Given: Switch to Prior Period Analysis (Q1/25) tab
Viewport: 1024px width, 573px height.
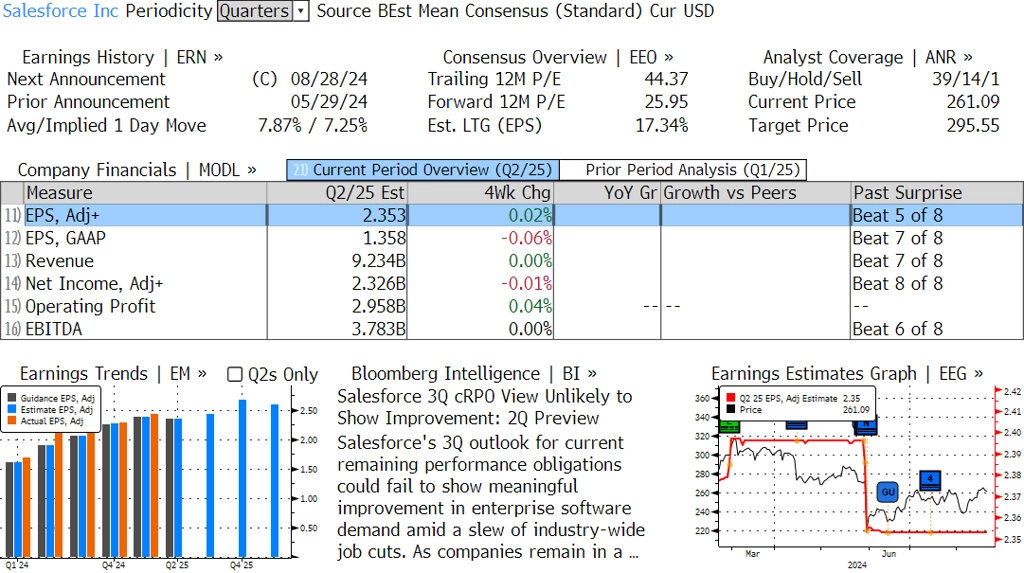Looking at the screenshot, I should (x=684, y=170).
